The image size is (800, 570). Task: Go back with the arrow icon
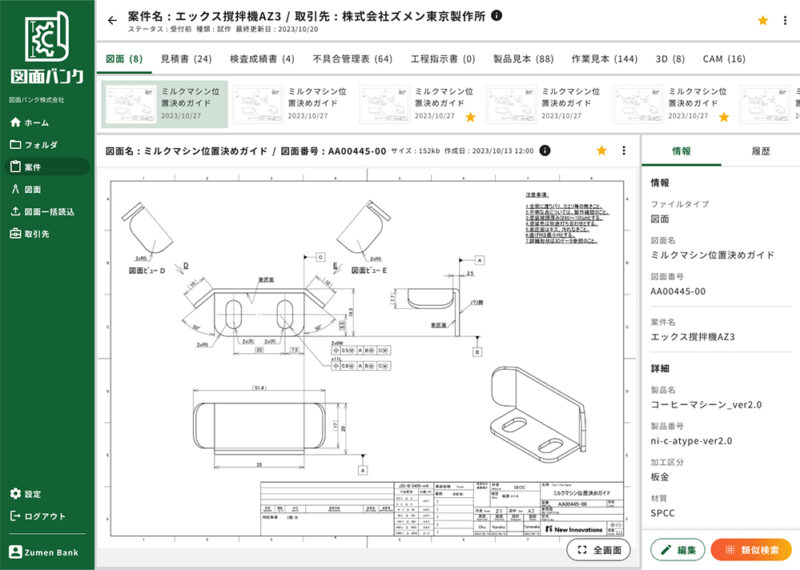112,20
